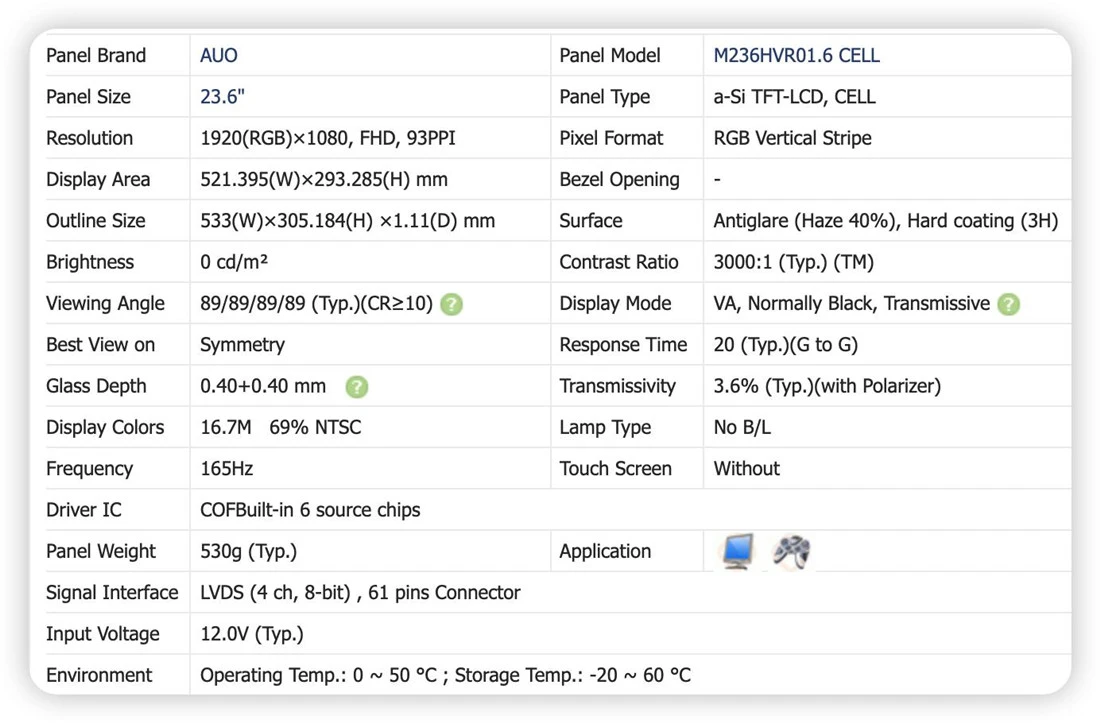The image size is (1100, 723).
Task: Click the Signal Interface label
Action: click(112, 593)
